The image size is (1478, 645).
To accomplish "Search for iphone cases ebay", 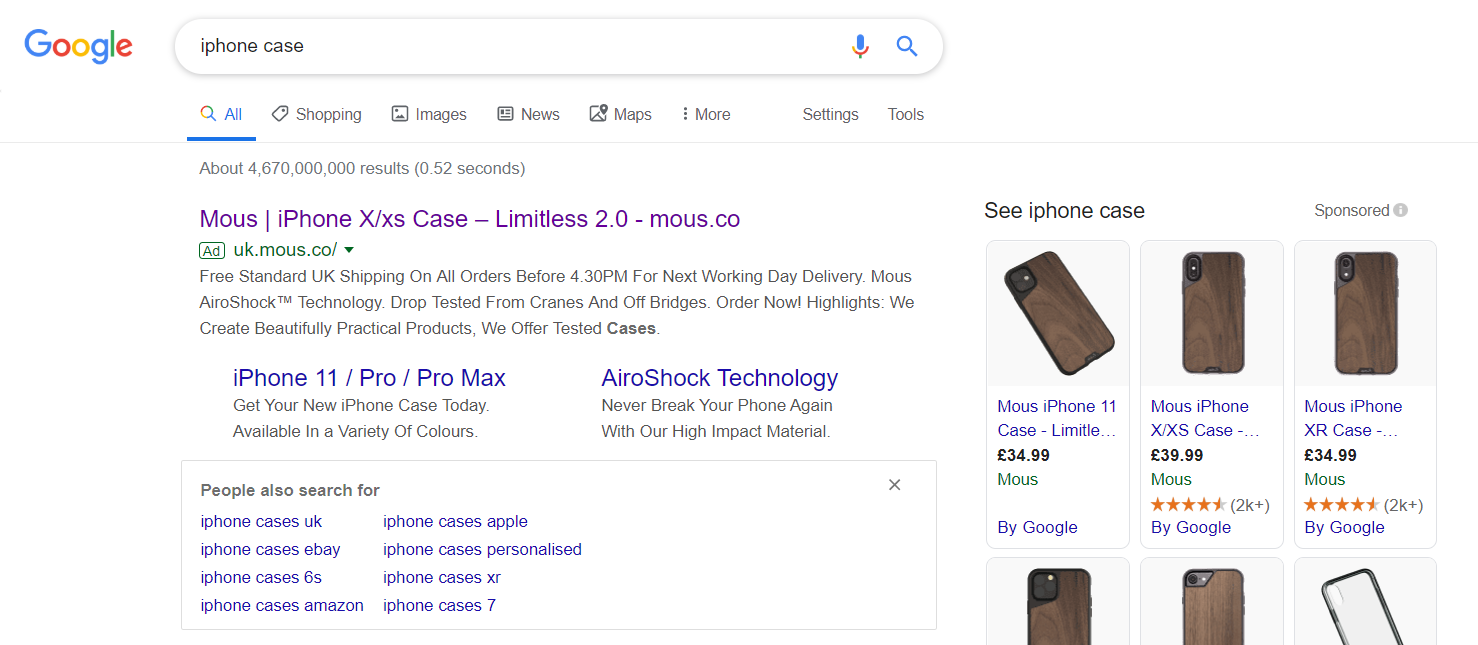I will (270, 549).
